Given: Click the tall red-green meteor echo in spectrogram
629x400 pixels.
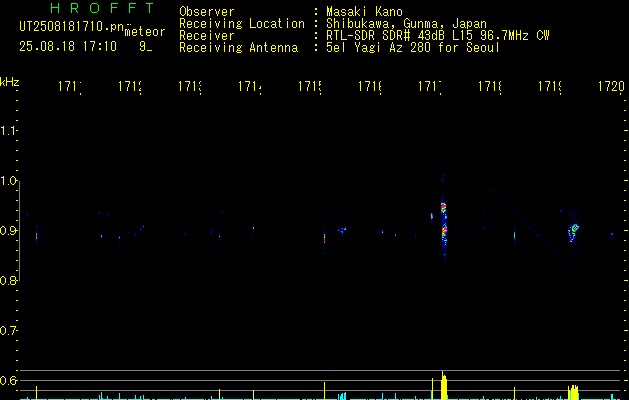Looking at the screenshot, I should [443, 223].
